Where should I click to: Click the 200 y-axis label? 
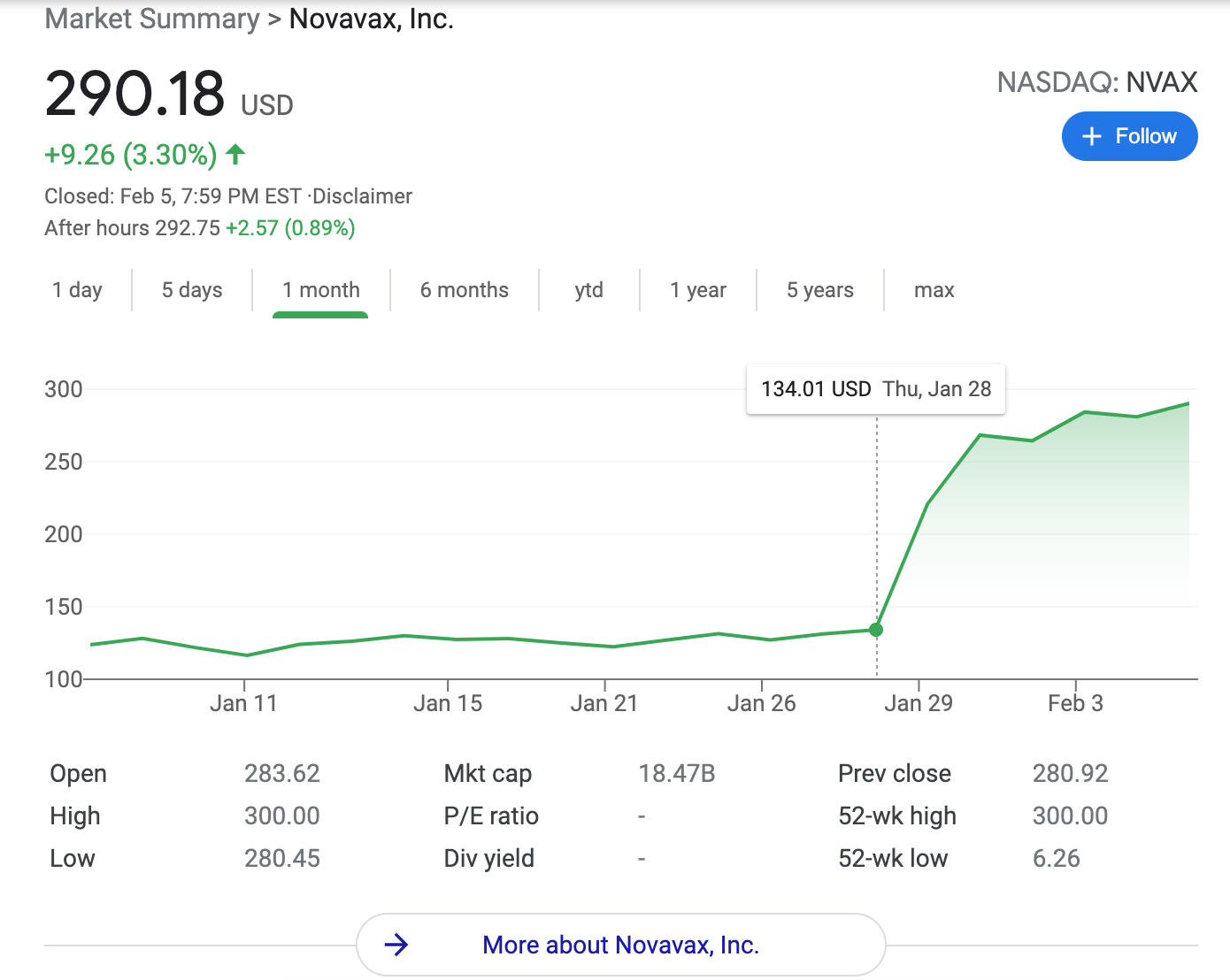point(64,534)
